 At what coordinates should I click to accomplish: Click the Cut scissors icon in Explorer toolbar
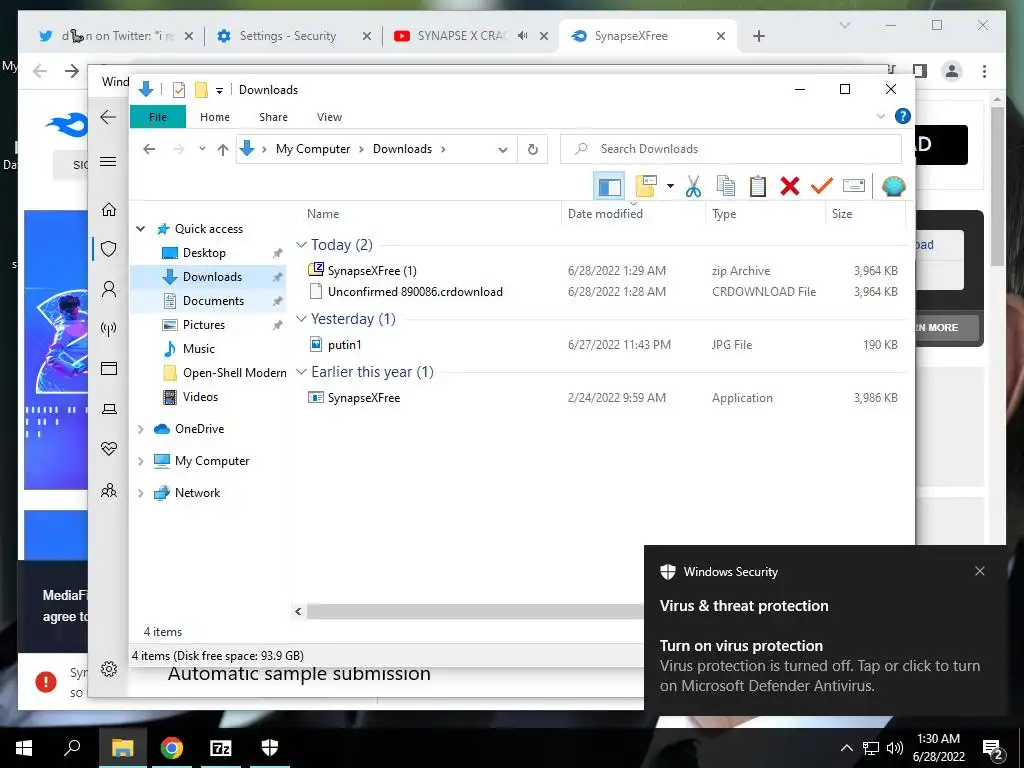pos(694,187)
